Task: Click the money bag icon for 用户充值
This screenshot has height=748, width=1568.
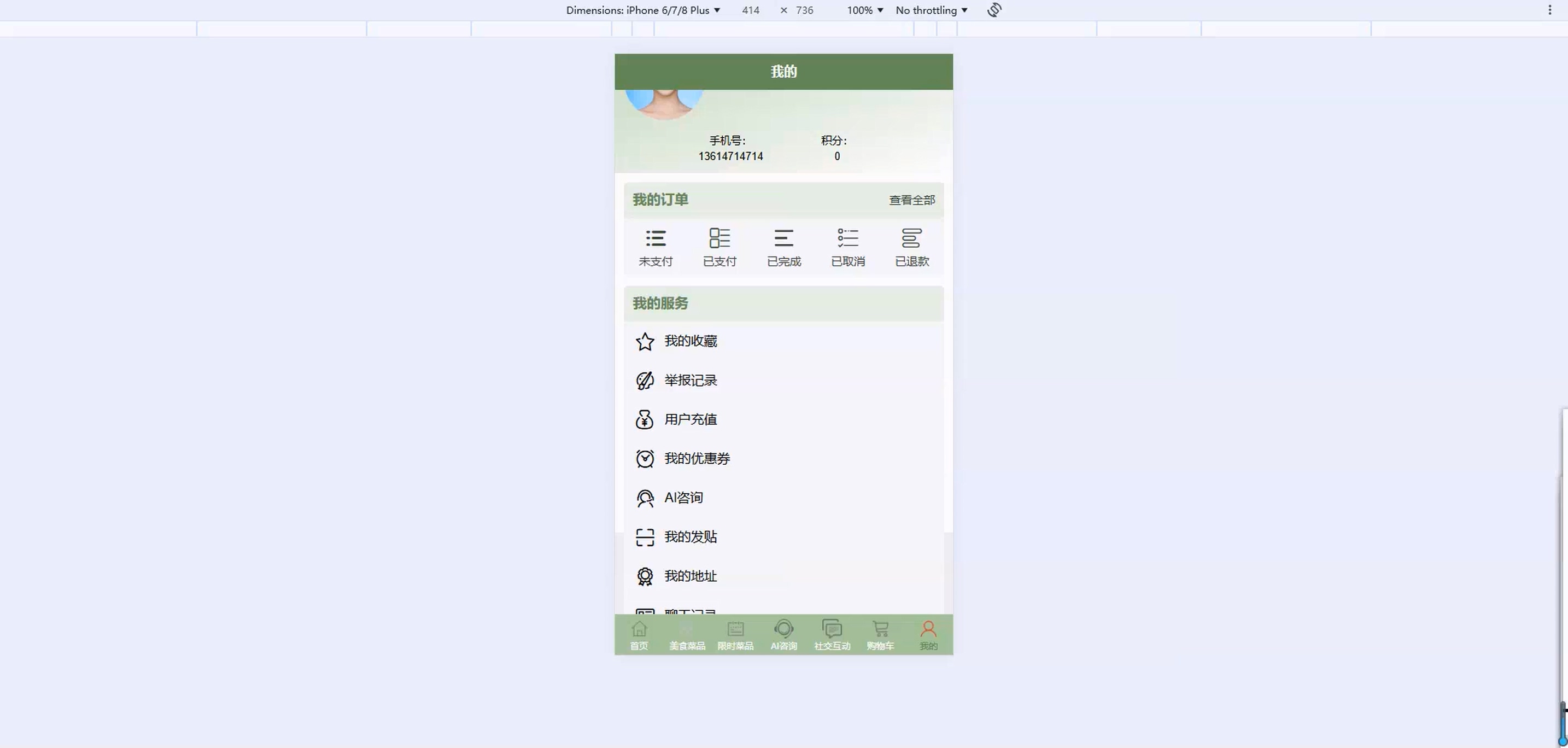Action: pos(645,420)
